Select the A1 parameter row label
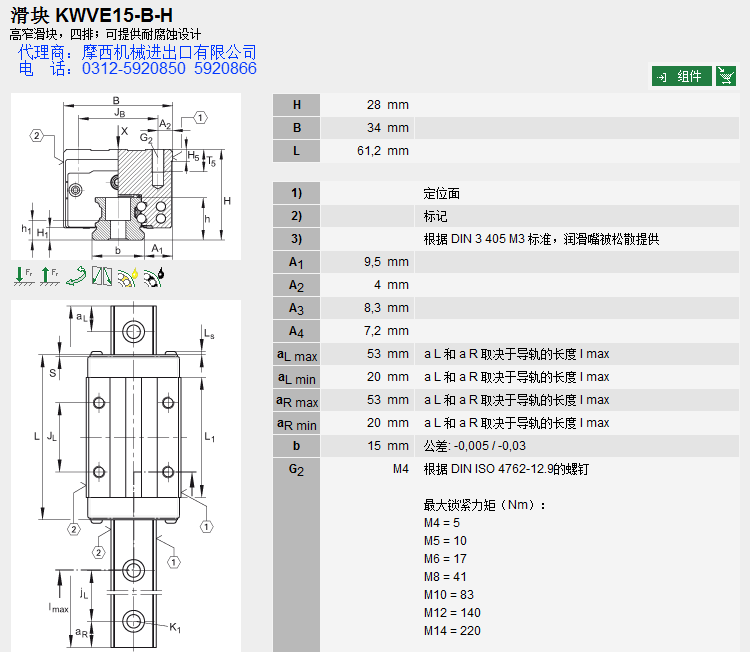750x652 pixels. click(296, 262)
